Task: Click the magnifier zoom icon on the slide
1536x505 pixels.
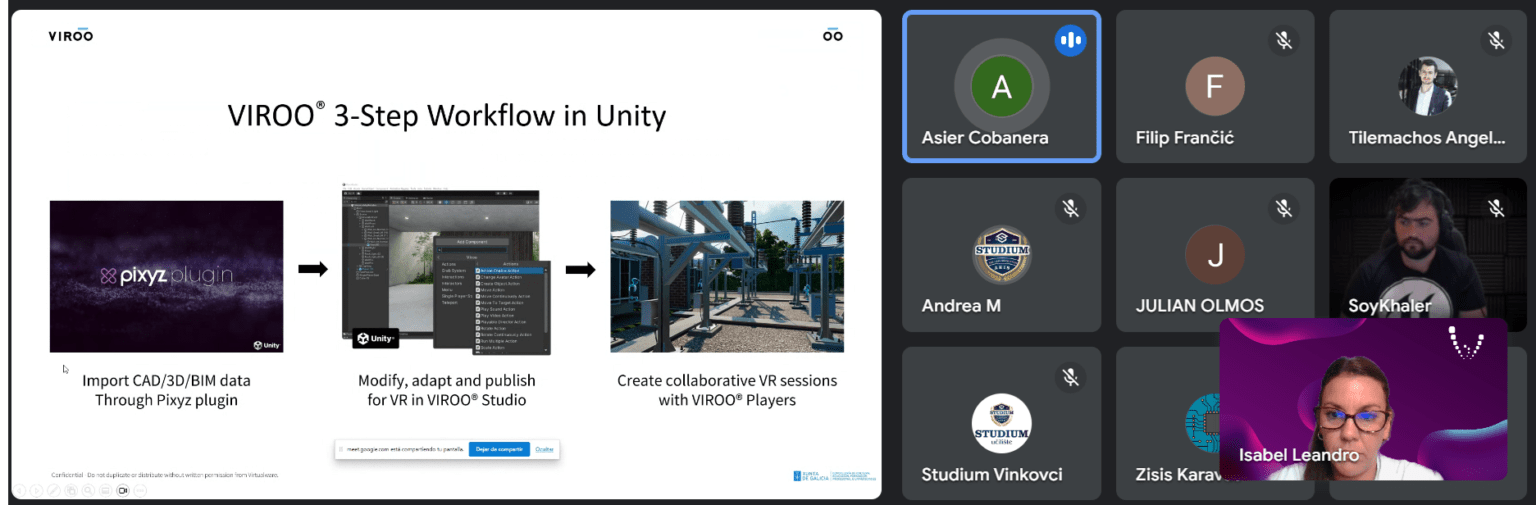Action: (88, 491)
